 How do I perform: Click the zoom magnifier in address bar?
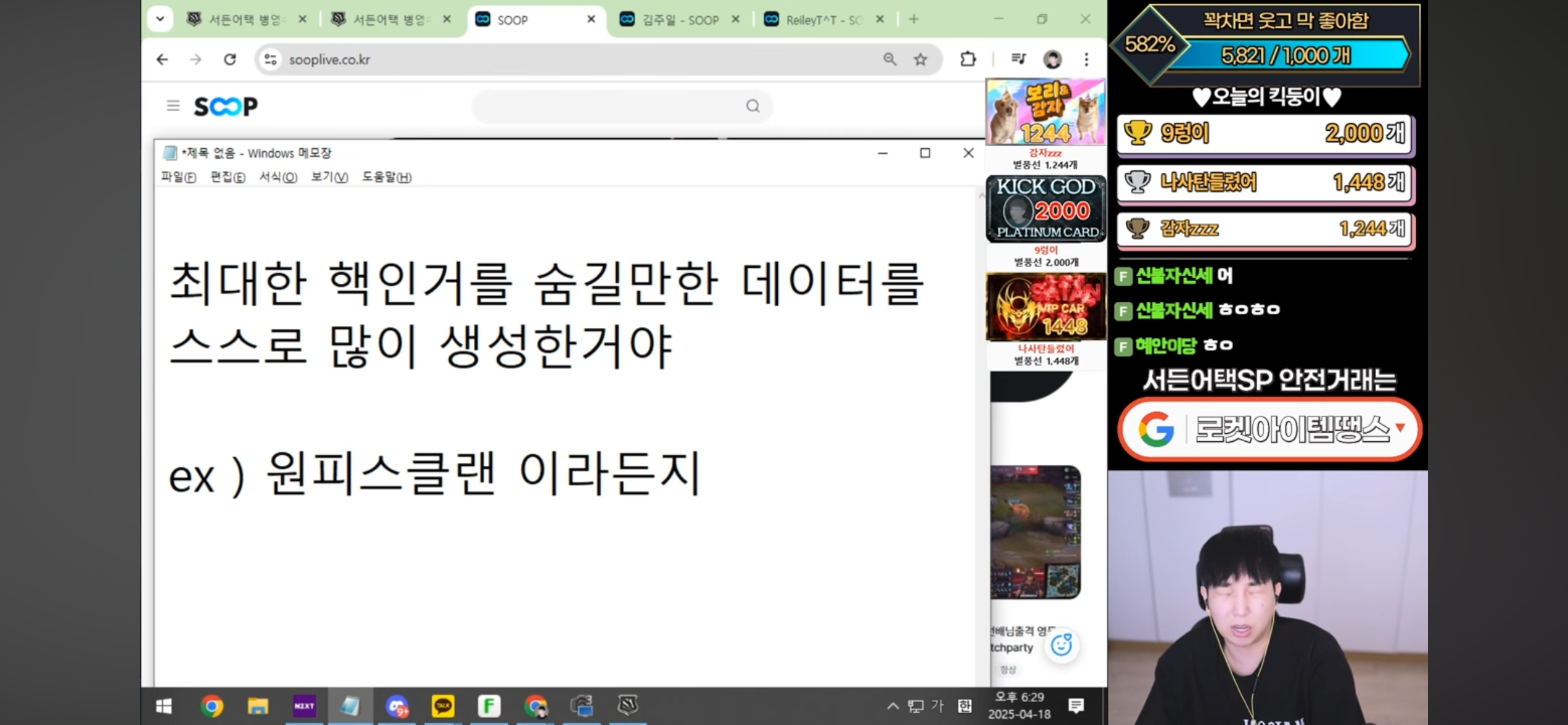coord(890,59)
